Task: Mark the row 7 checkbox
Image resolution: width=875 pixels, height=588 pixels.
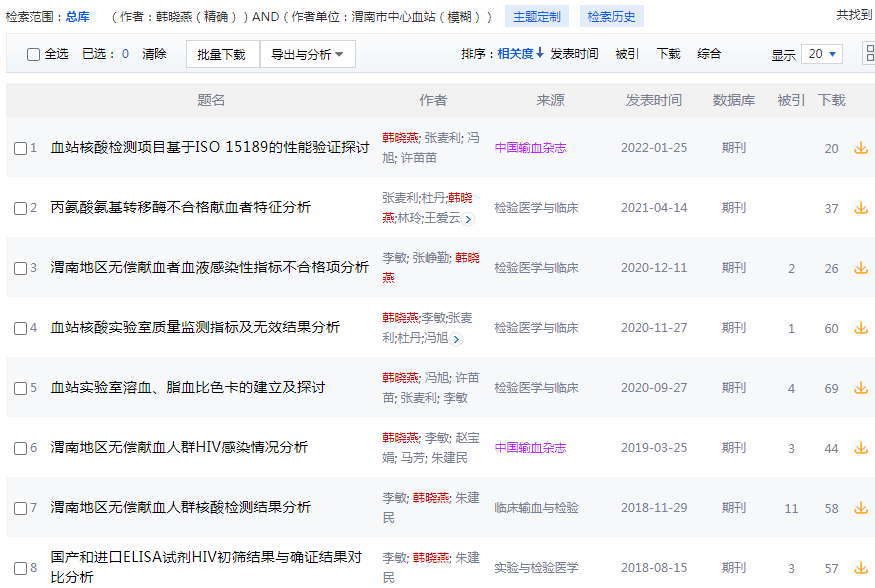Action: [21, 508]
